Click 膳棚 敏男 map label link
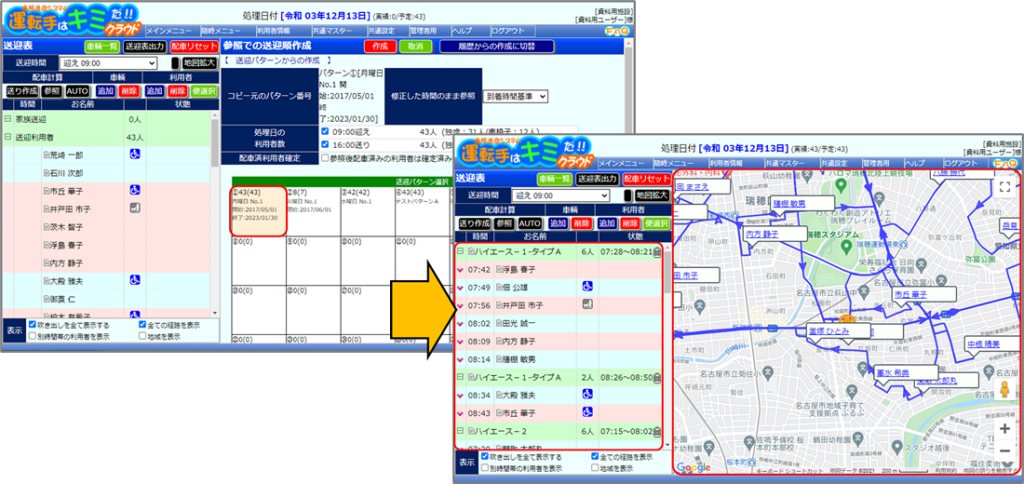1024x484 pixels. tap(789, 204)
